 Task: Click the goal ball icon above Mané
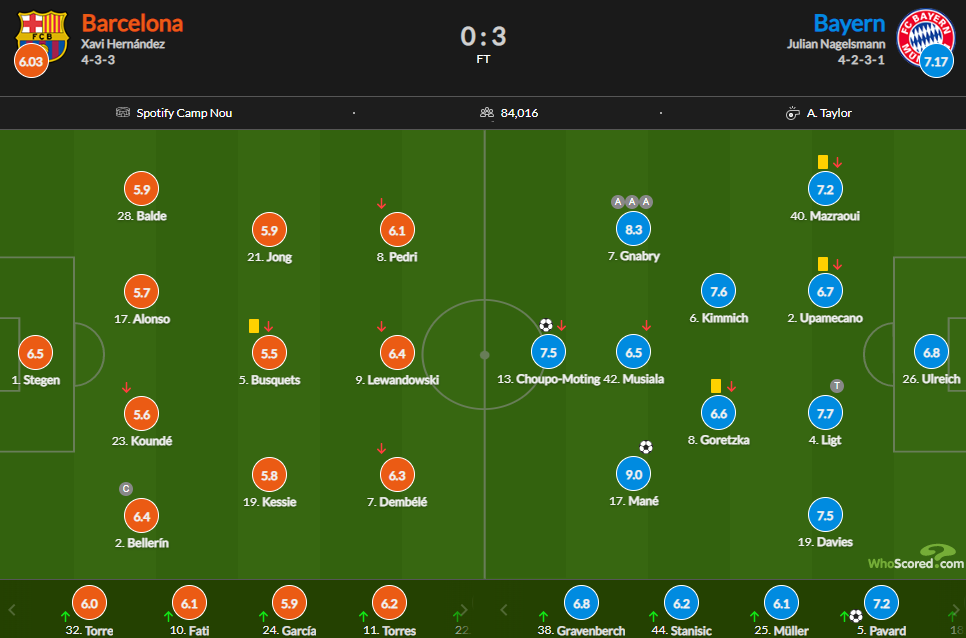point(646,447)
